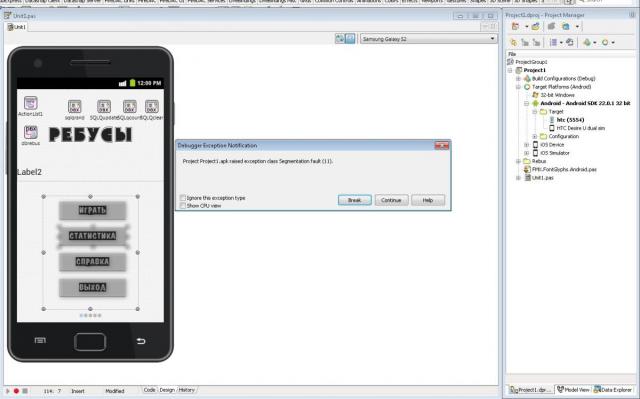Enable Show CPU view checkbox

182,206
